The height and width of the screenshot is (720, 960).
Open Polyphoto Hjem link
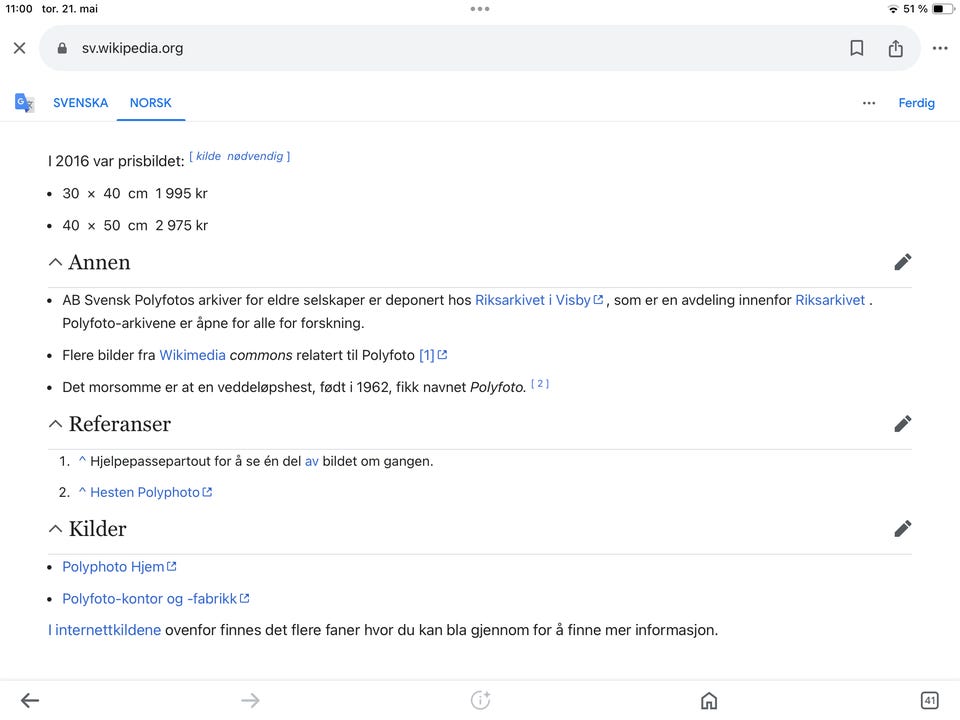pos(119,567)
